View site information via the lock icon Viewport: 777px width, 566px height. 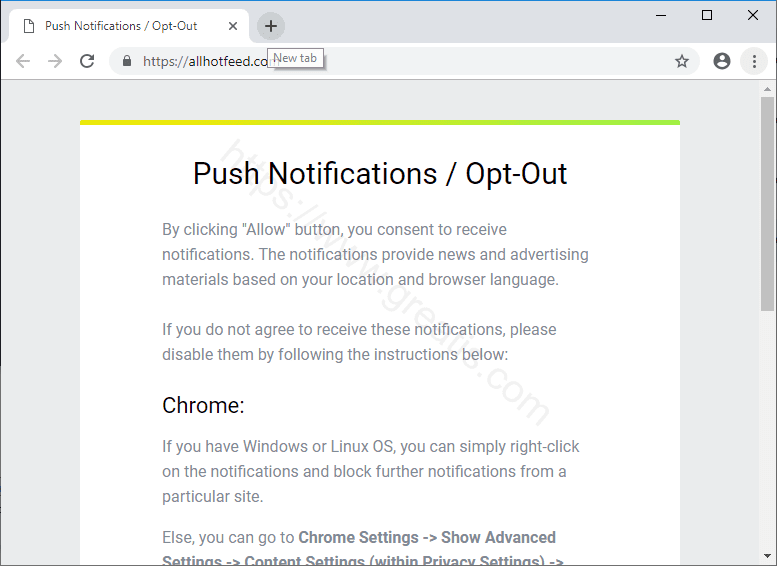click(126, 61)
